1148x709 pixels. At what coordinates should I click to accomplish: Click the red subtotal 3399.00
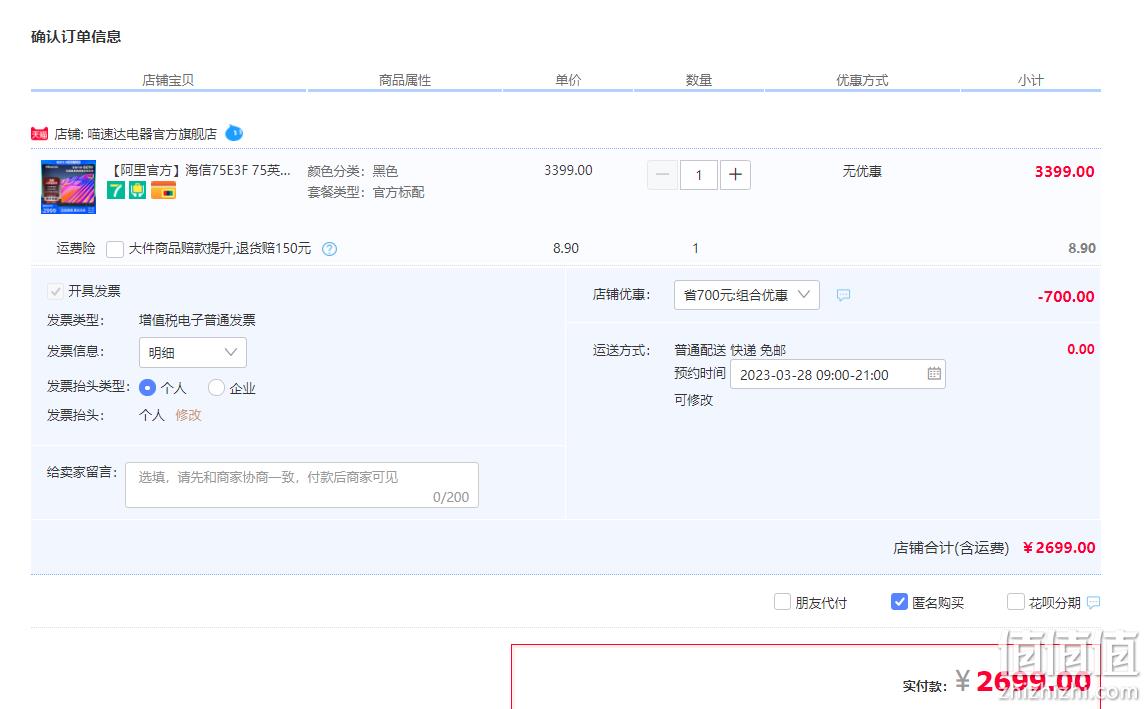tap(1064, 171)
